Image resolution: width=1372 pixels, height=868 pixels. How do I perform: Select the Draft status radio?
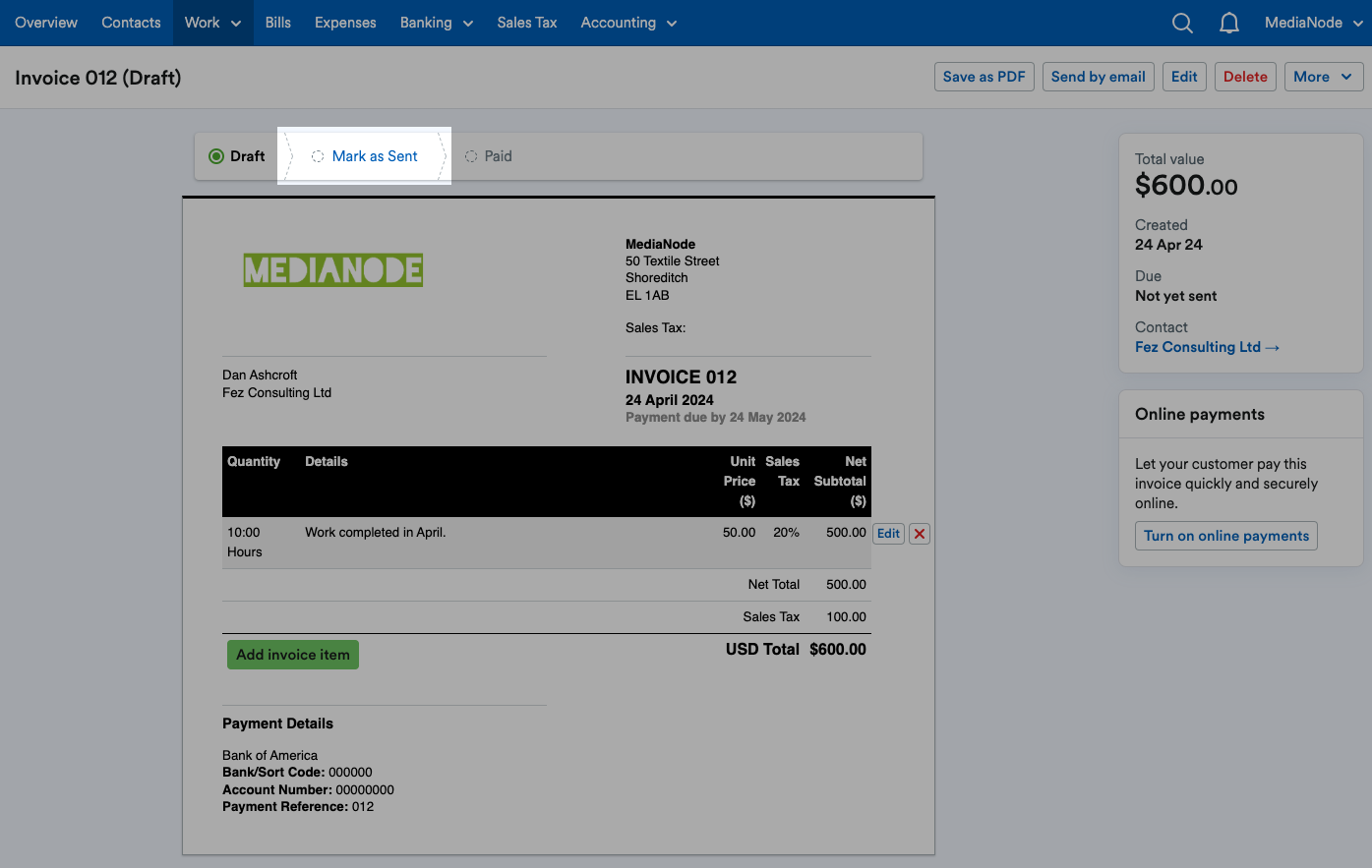pyautogui.click(x=216, y=156)
